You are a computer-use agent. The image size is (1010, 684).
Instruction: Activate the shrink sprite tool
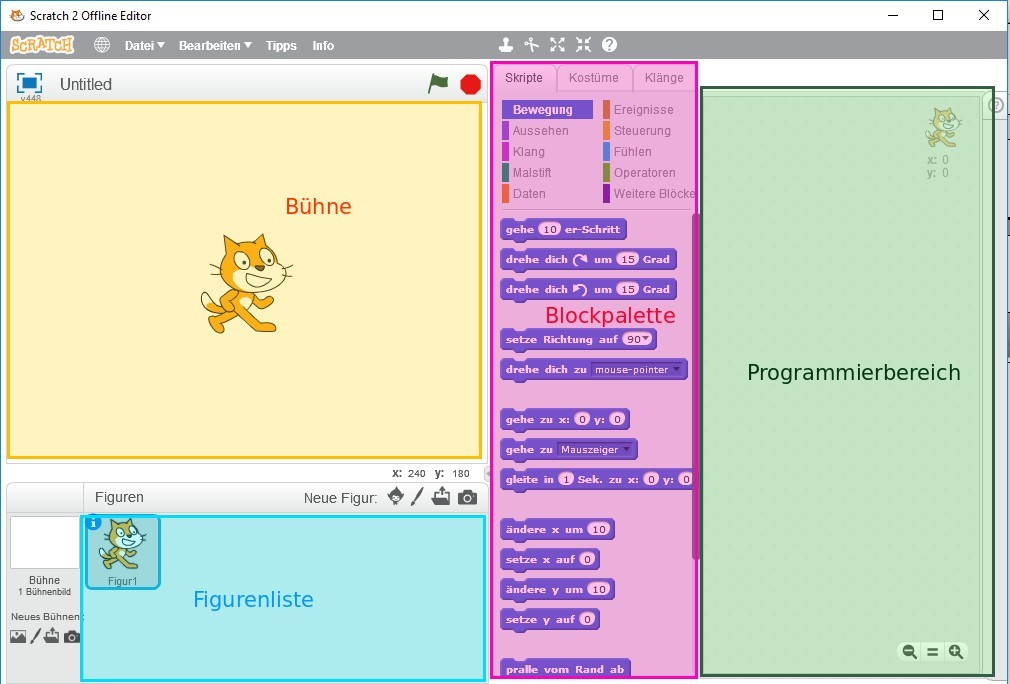(584, 44)
